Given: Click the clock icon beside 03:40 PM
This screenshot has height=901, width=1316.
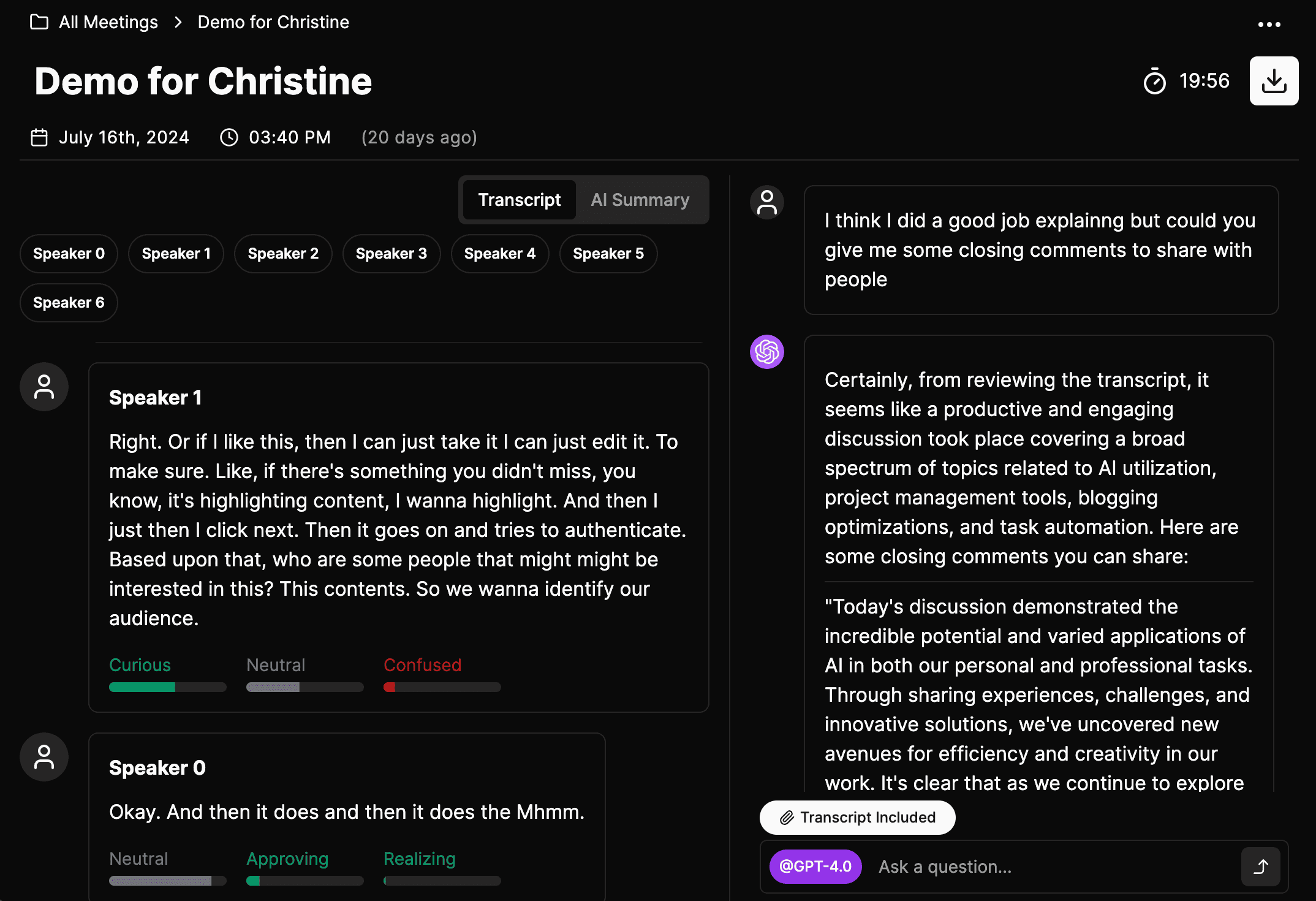Looking at the screenshot, I should click(229, 137).
